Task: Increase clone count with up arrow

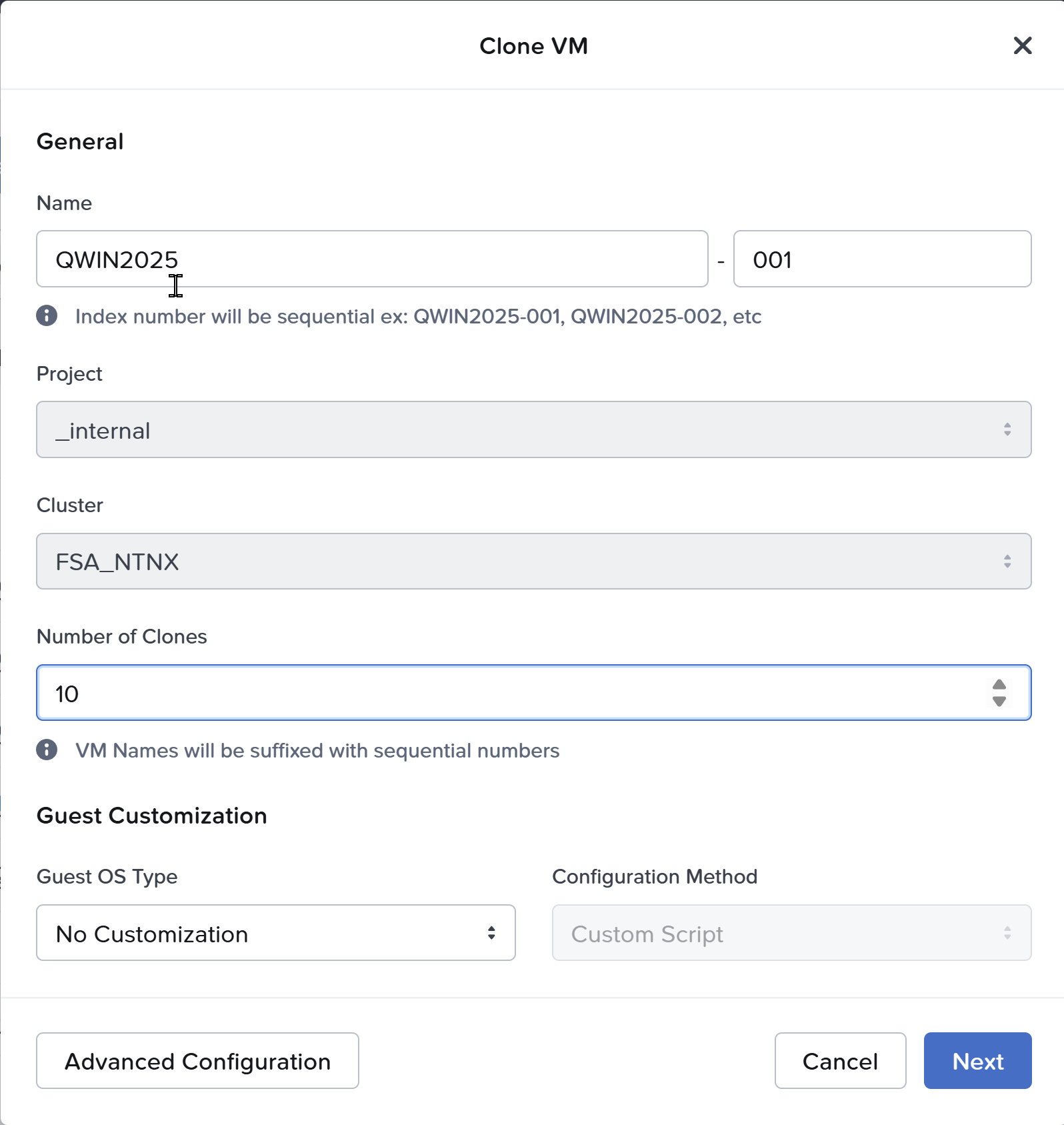Action: [x=999, y=685]
